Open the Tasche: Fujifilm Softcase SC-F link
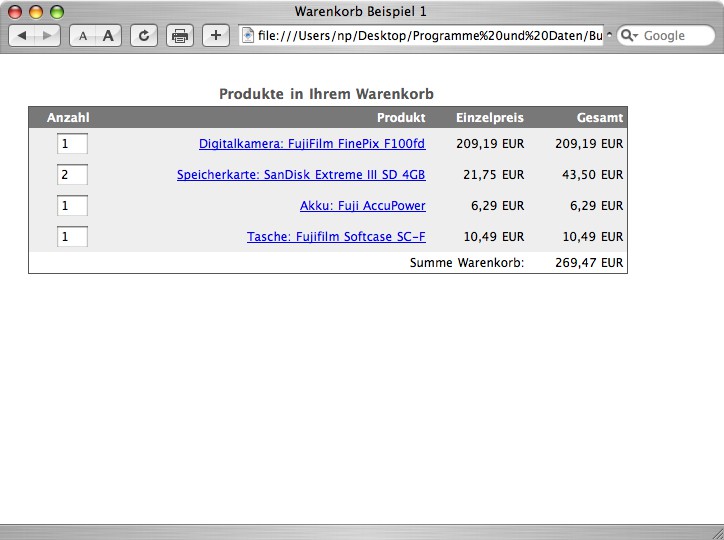The width and height of the screenshot is (724, 540). [336, 237]
